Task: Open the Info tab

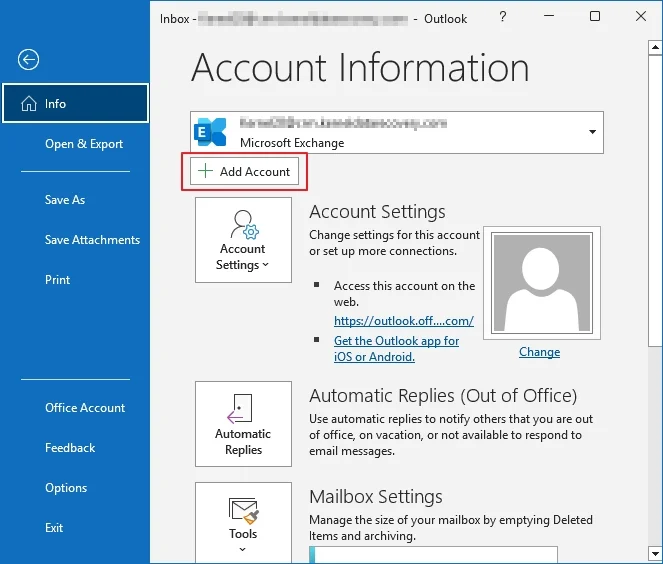Action: [75, 104]
